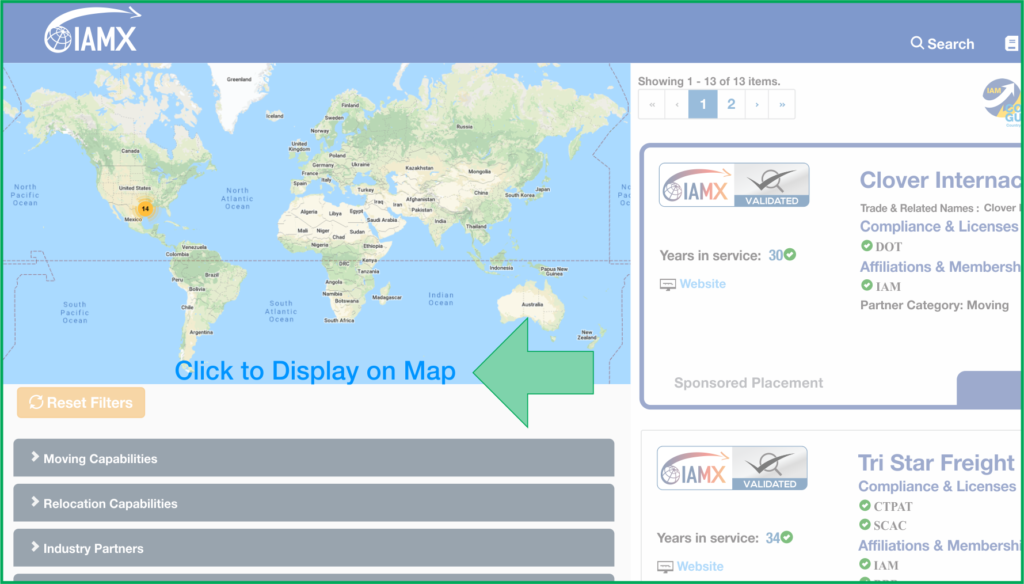Click the chevron on Moving Capabilities bar
The width and height of the screenshot is (1024, 584).
click(x=35, y=457)
